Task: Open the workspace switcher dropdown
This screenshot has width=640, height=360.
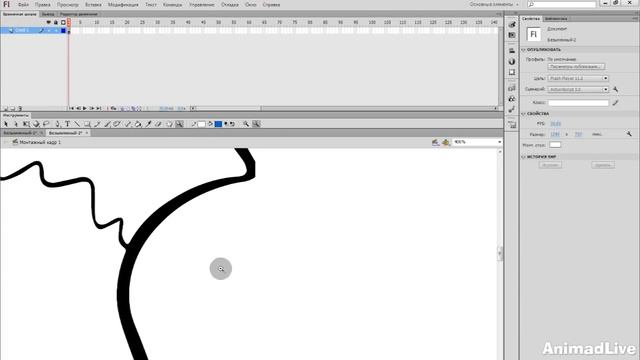Action: (x=494, y=4)
